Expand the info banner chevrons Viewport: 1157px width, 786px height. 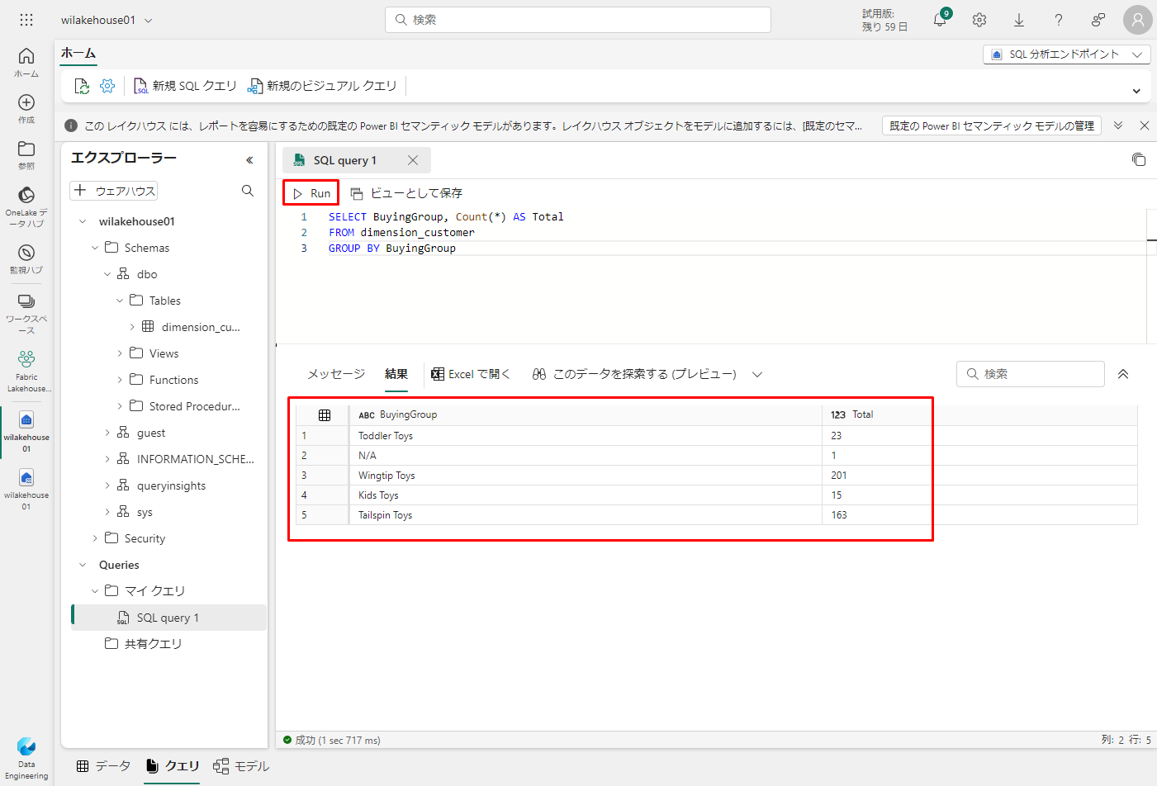point(1119,125)
